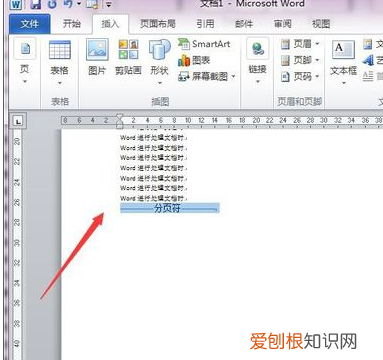Click the first visible 'Word 进行处理文档时' line
The image size is (383, 360).
pyautogui.click(x=154, y=138)
